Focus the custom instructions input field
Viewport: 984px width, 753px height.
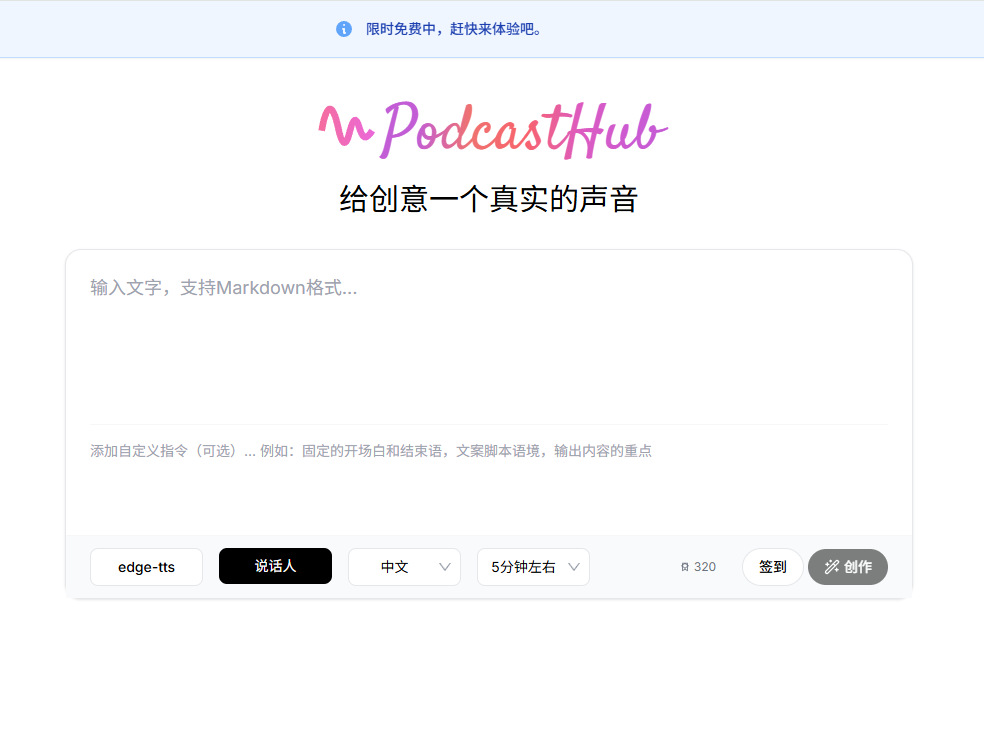click(x=489, y=480)
